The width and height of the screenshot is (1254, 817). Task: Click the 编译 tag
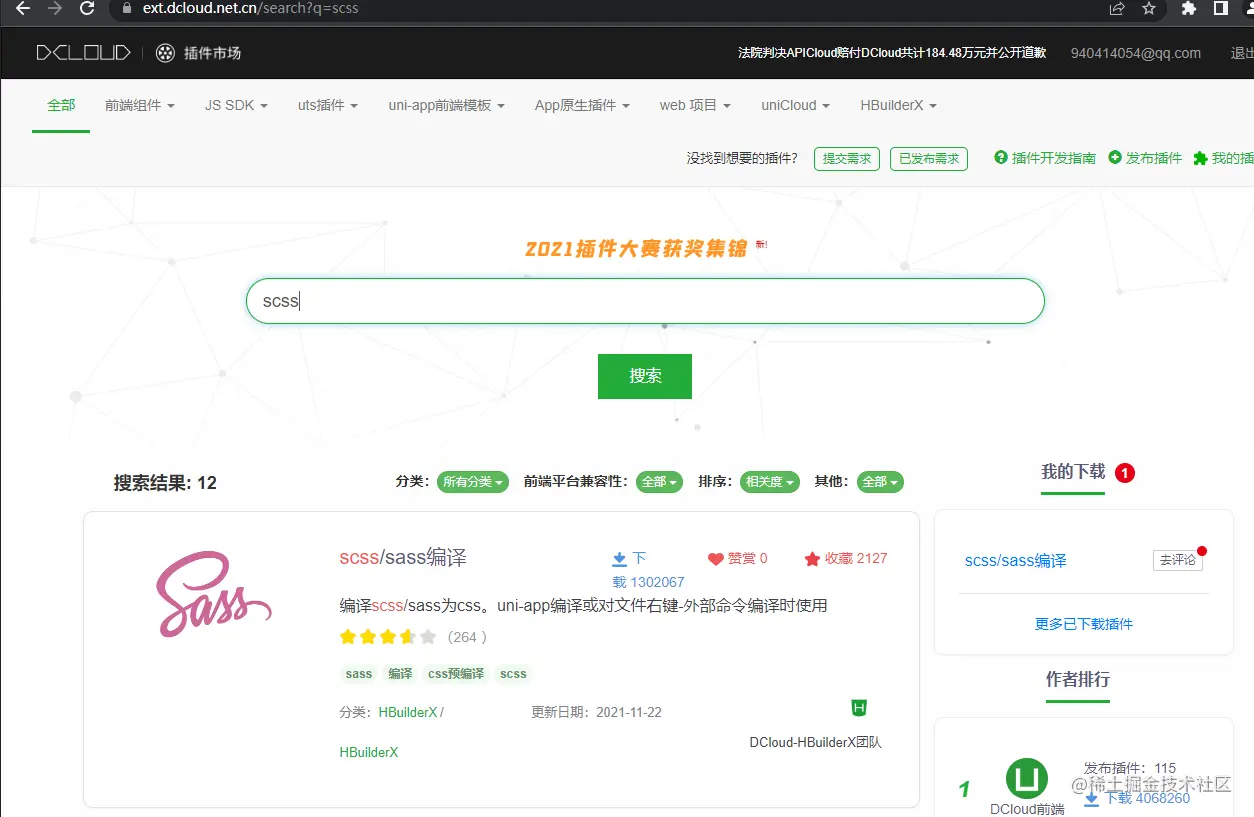(x=400, y=674)
